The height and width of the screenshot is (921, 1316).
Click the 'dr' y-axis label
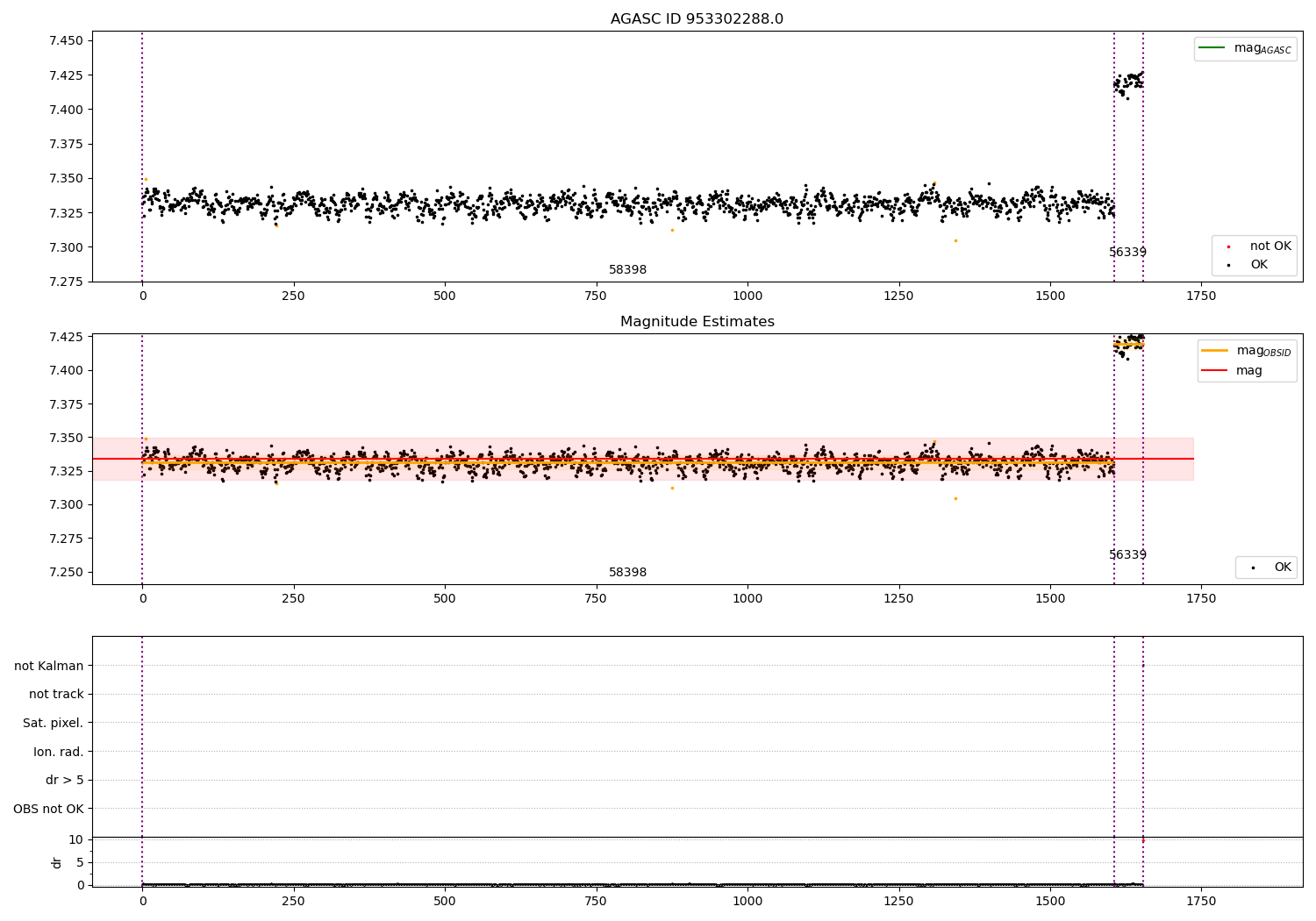(x=57, y=862)
